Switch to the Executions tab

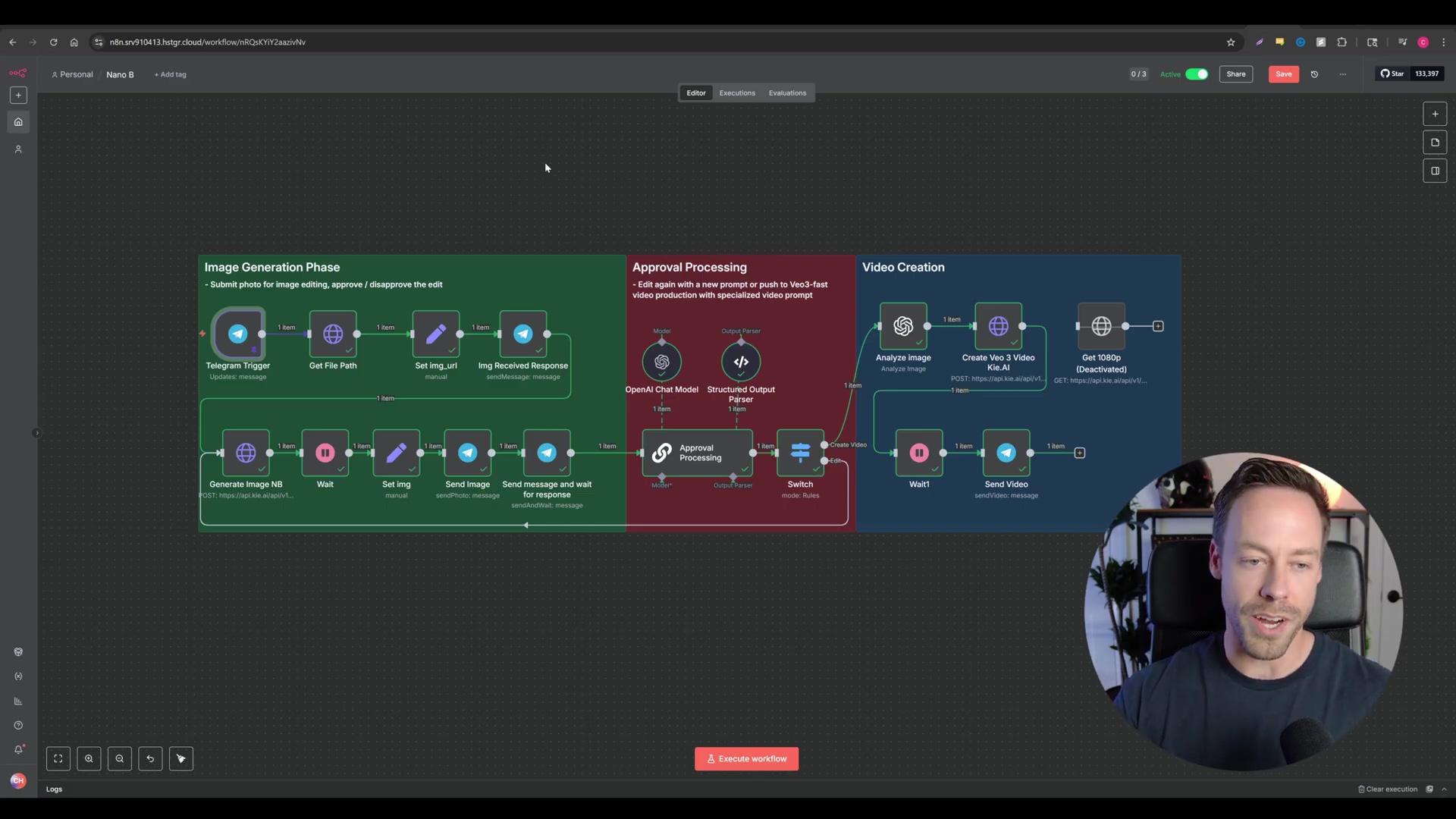pos(736,93)
